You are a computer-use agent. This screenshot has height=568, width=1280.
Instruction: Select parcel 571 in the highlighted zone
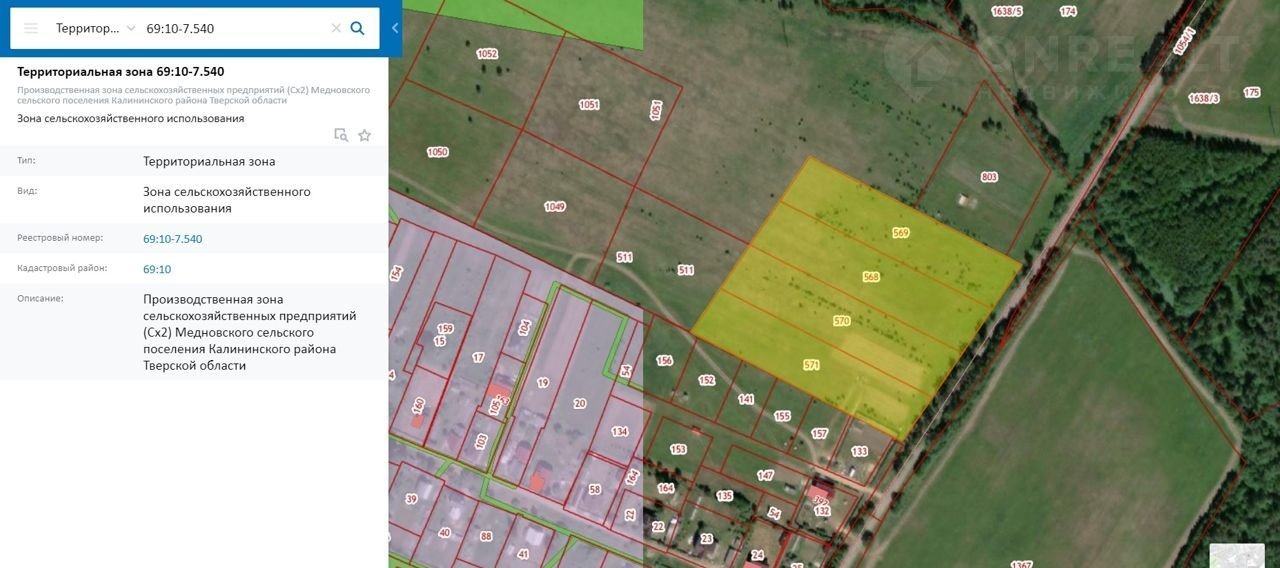811,365
